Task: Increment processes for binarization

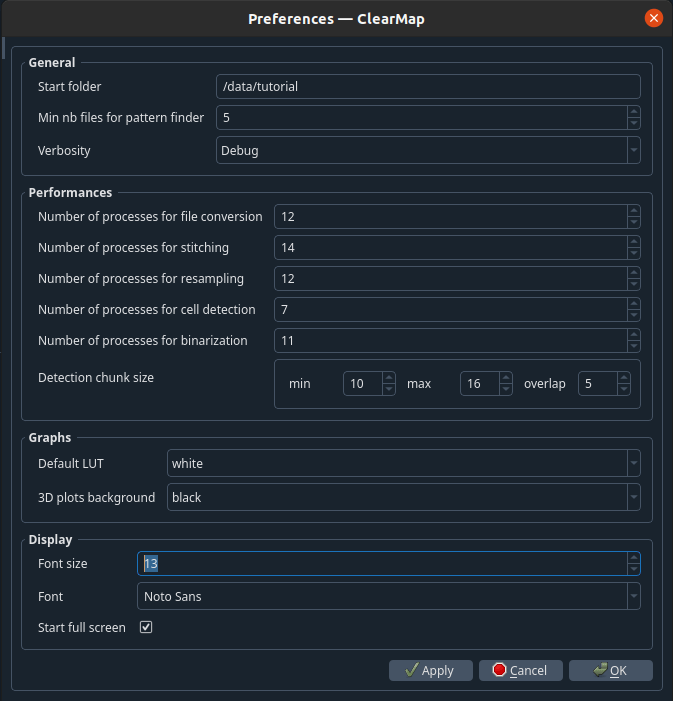Action: [x=634, y=335]
